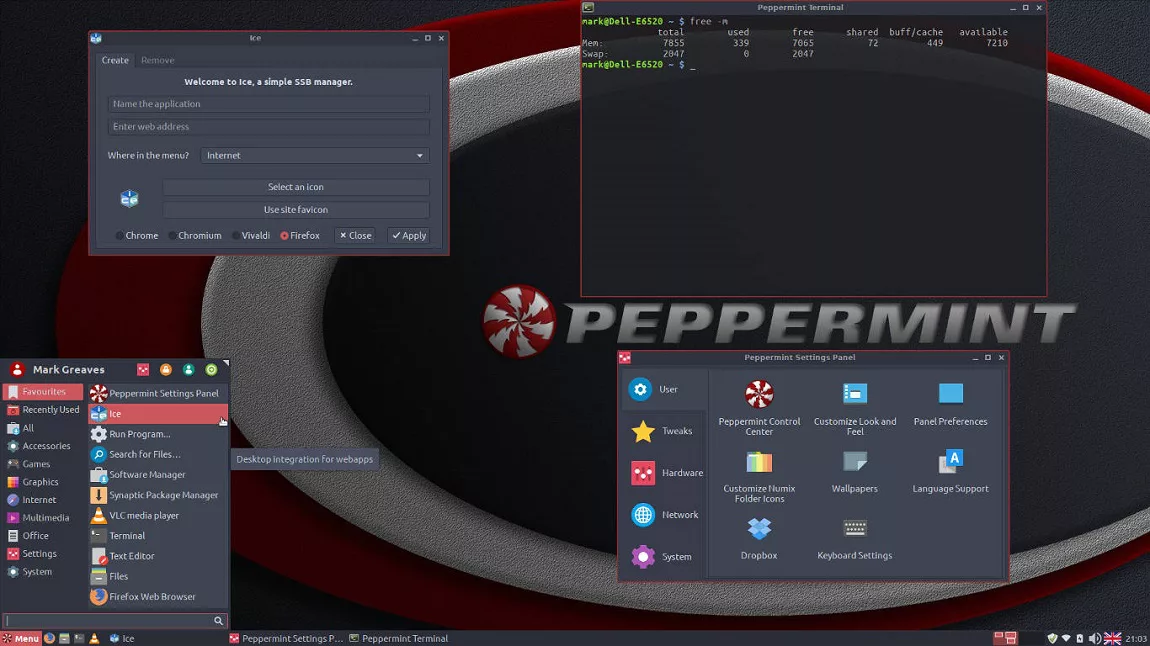
Task: Select the Firefox radio button
Action: coord(299,235)
